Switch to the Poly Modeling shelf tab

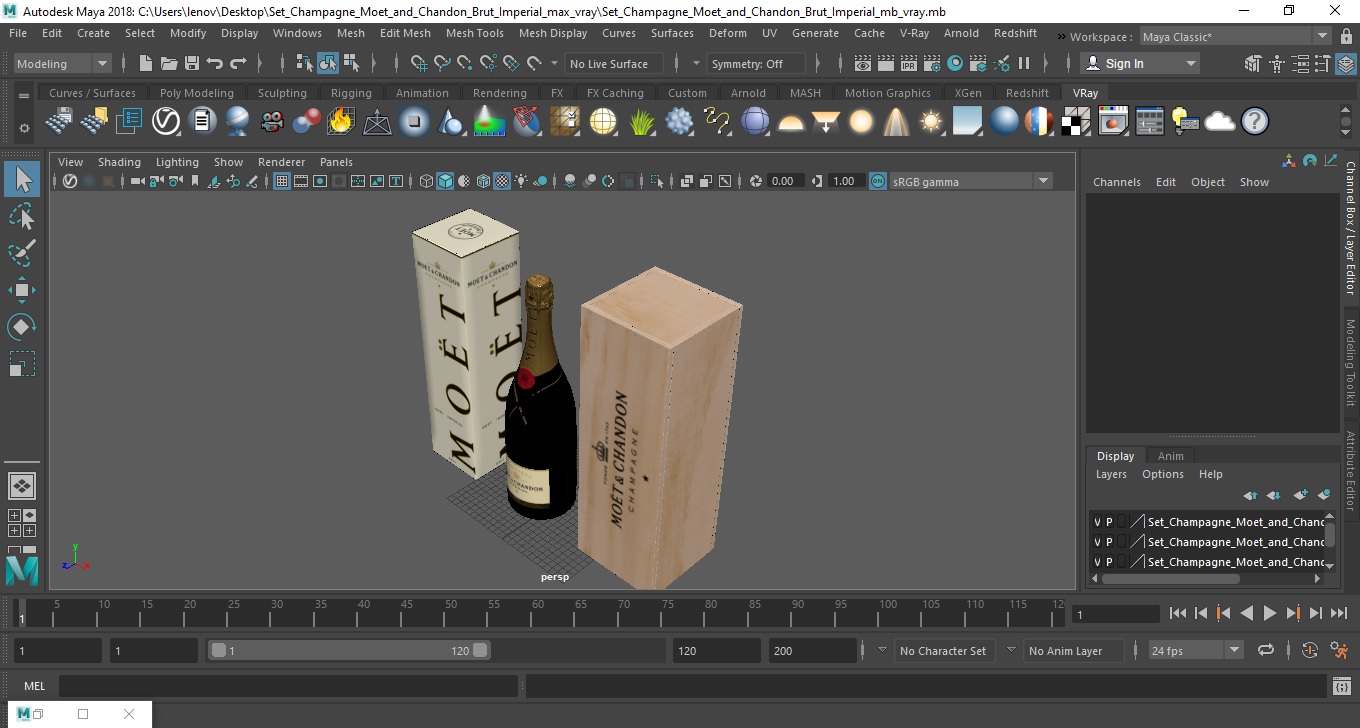(196, 93)
